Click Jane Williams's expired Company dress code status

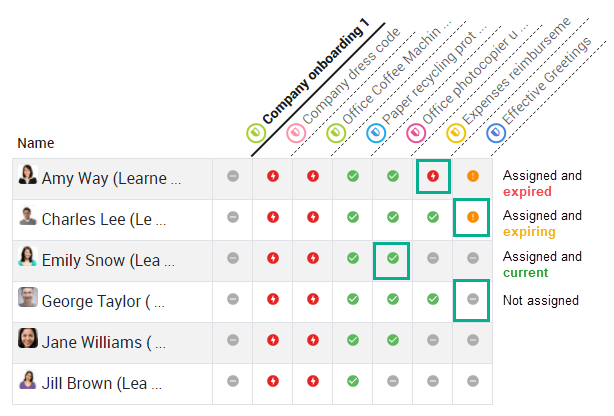coord(273,340)
